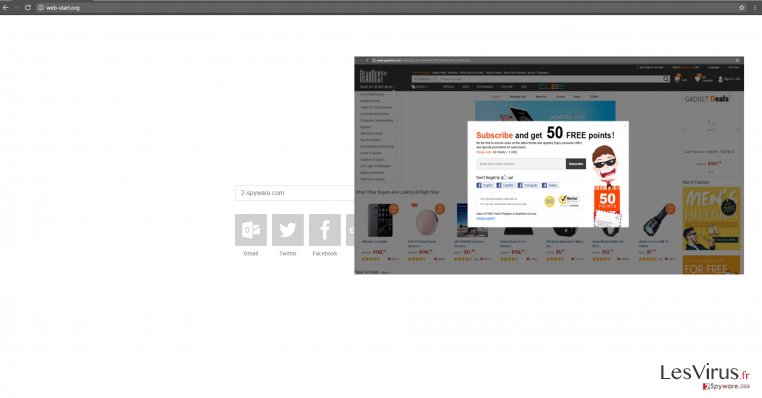Image resolution: width=762 pixels, height=398 pixels.
Task: Open the browser three-dot menu
Action: coord(755,8)
